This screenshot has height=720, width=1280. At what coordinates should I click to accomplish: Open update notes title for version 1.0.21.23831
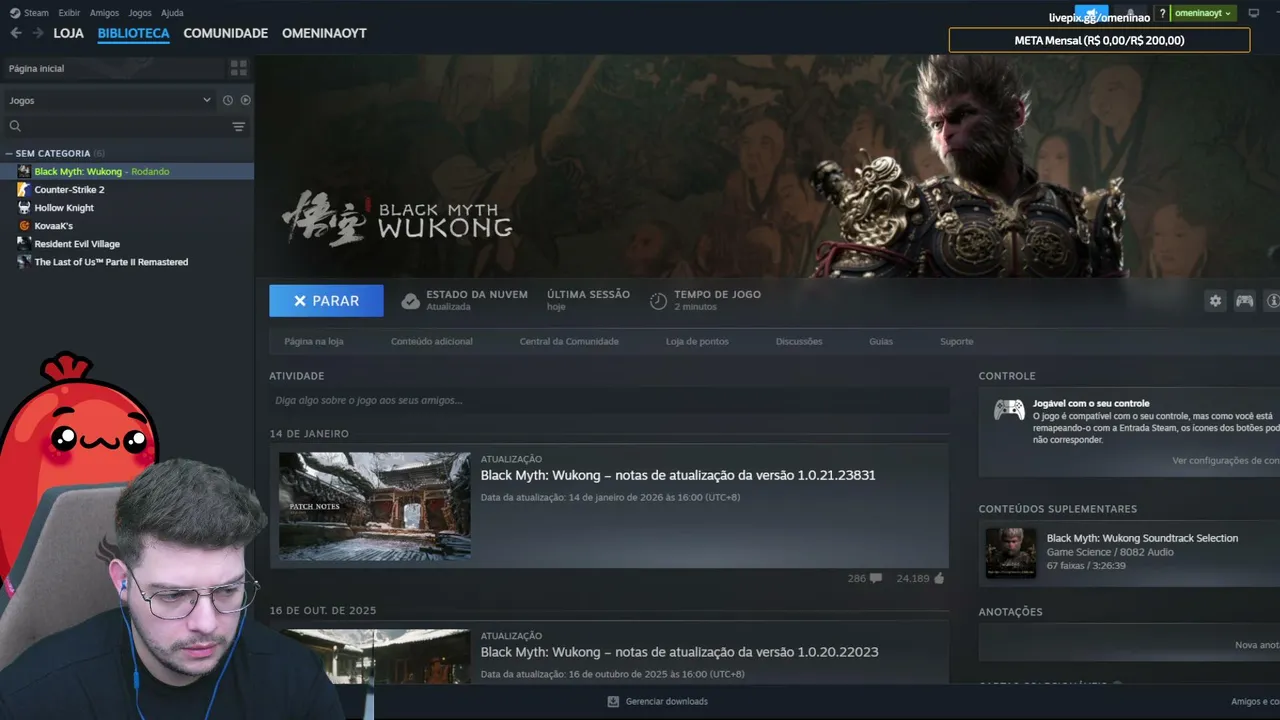(678, 475)
